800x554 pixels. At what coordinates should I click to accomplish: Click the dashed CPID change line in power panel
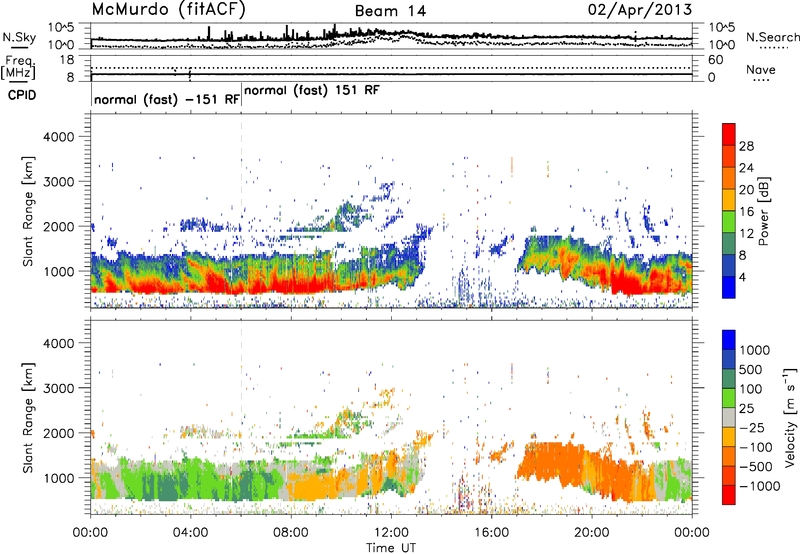pos(241,210)
